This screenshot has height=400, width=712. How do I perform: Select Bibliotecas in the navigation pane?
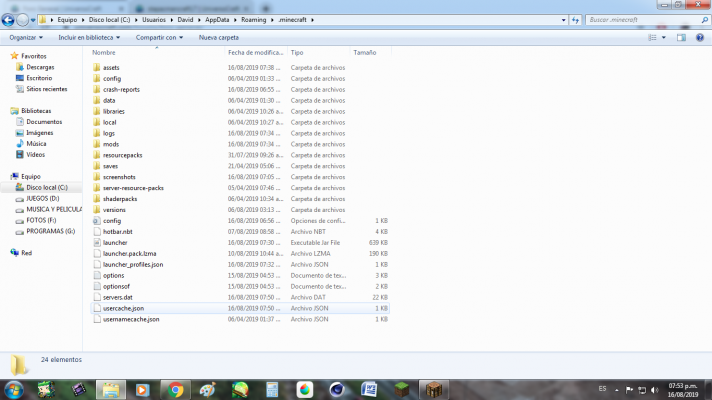[x=36, y=111]
